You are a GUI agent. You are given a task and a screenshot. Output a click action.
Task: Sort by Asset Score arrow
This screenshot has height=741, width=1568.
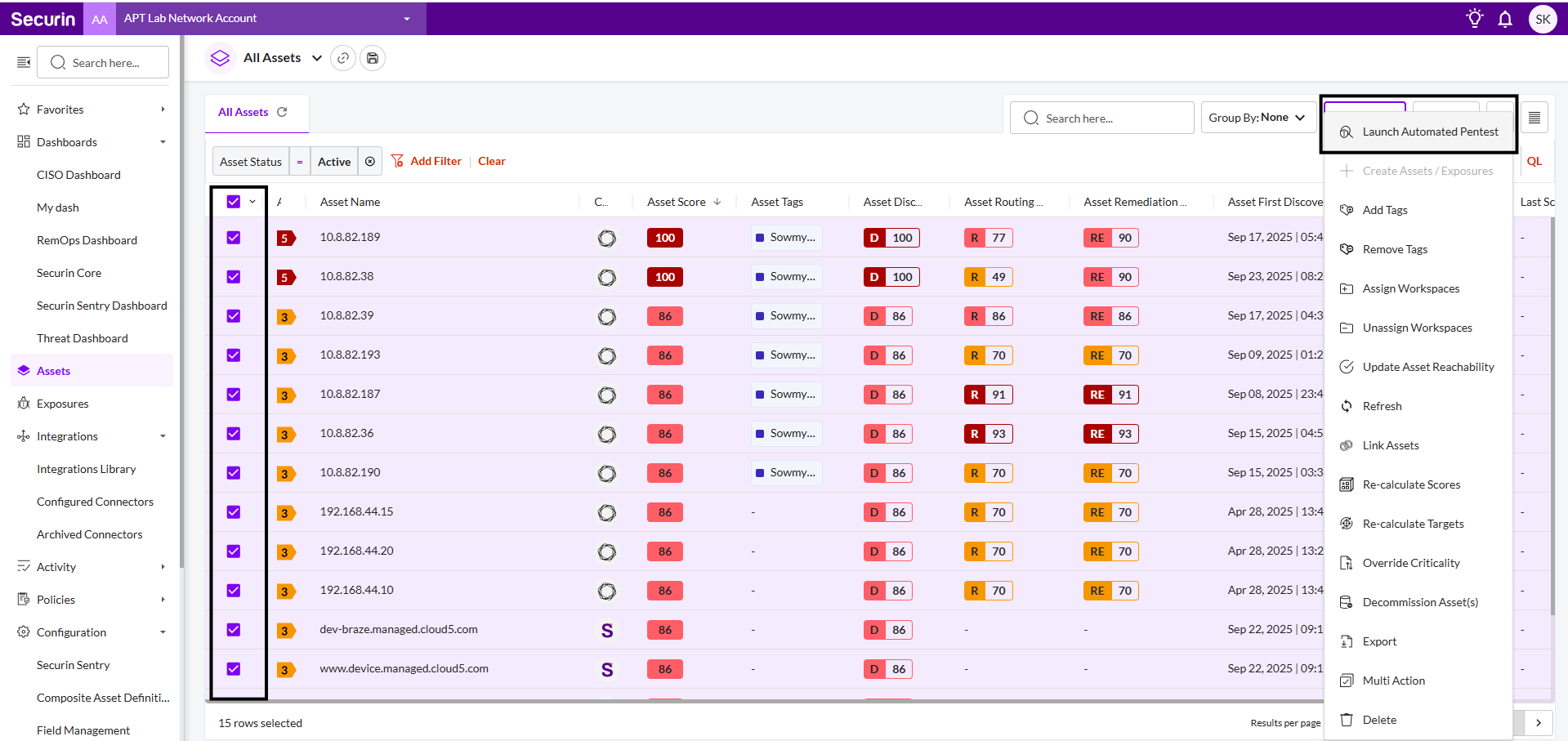[x=717, y=202]
